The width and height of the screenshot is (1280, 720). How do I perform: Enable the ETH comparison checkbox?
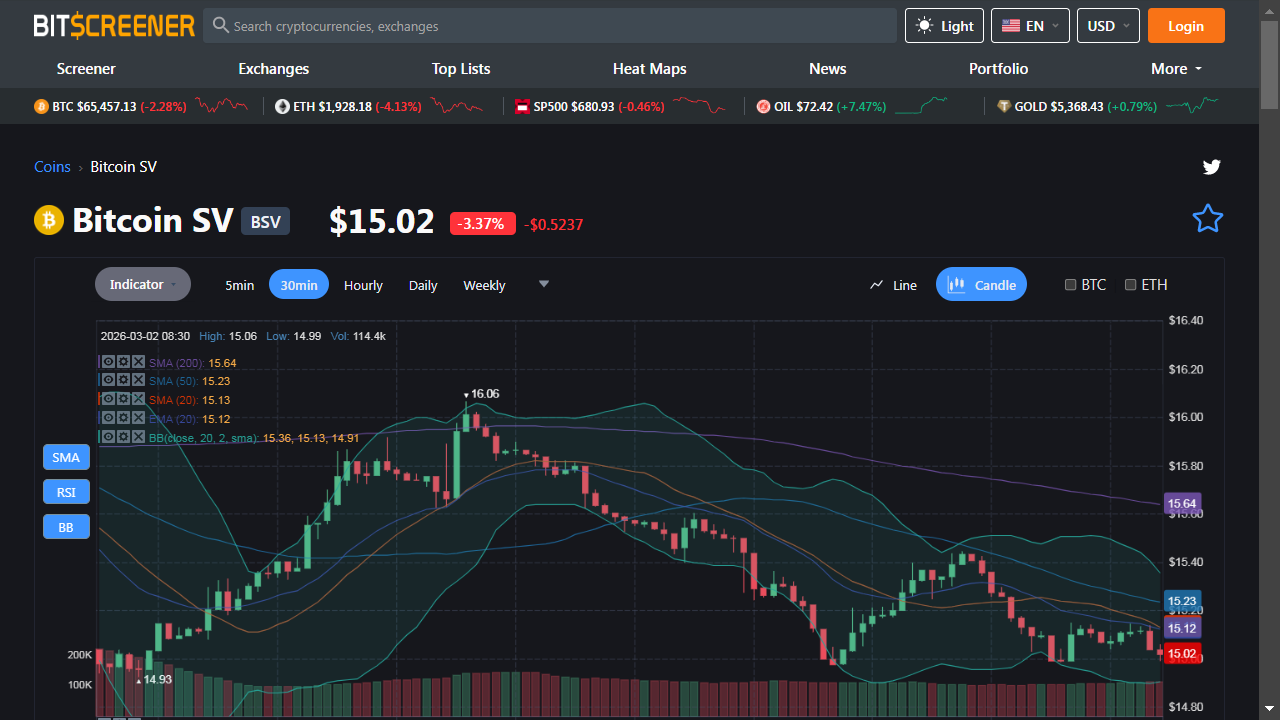pyautogui.click(x=1131, y=285)
